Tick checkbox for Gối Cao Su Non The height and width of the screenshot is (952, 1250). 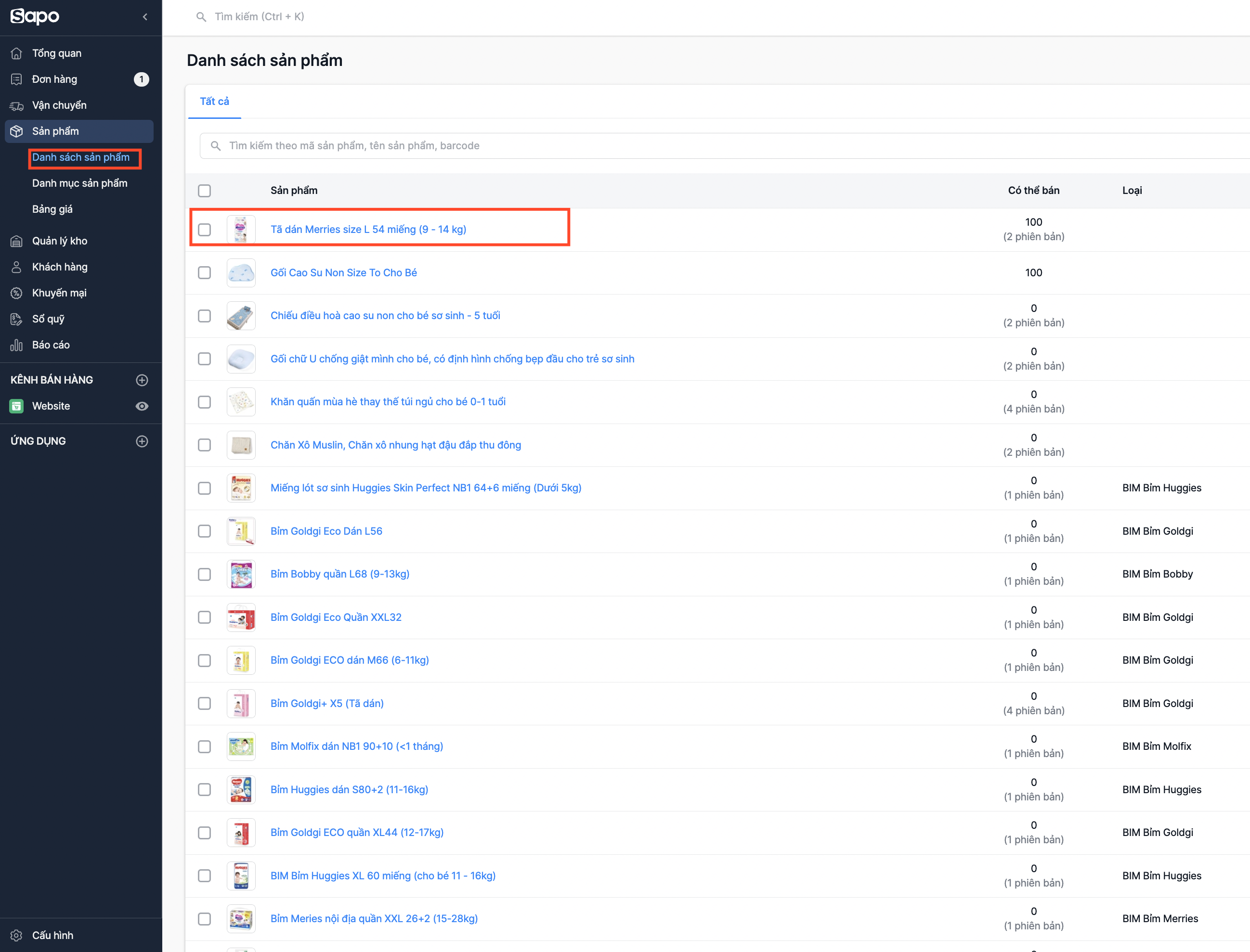205,273
